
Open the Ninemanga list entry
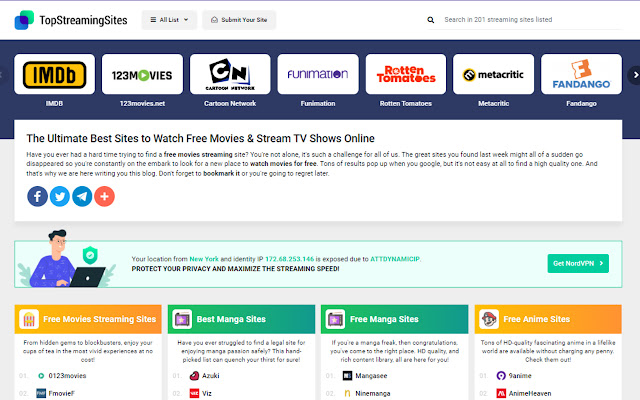click(373, 393)
